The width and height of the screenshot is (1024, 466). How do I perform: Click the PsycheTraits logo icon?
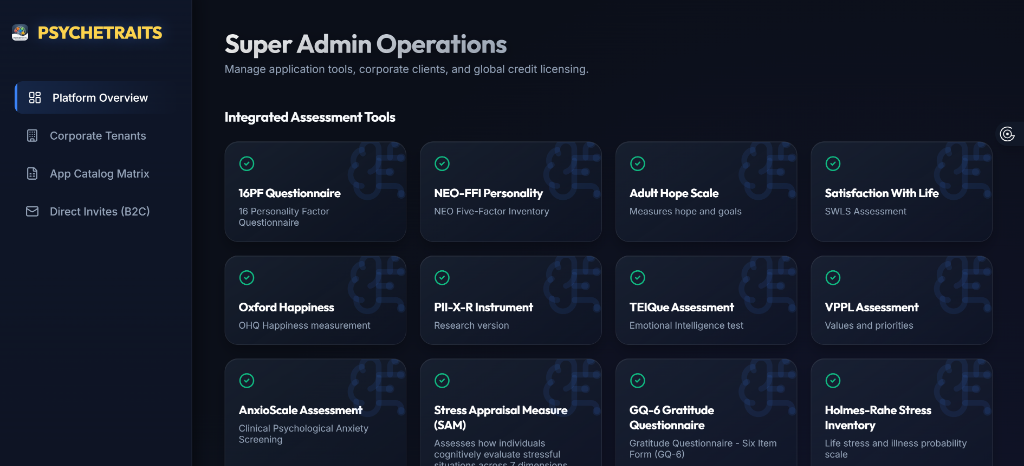click(20, 33)
